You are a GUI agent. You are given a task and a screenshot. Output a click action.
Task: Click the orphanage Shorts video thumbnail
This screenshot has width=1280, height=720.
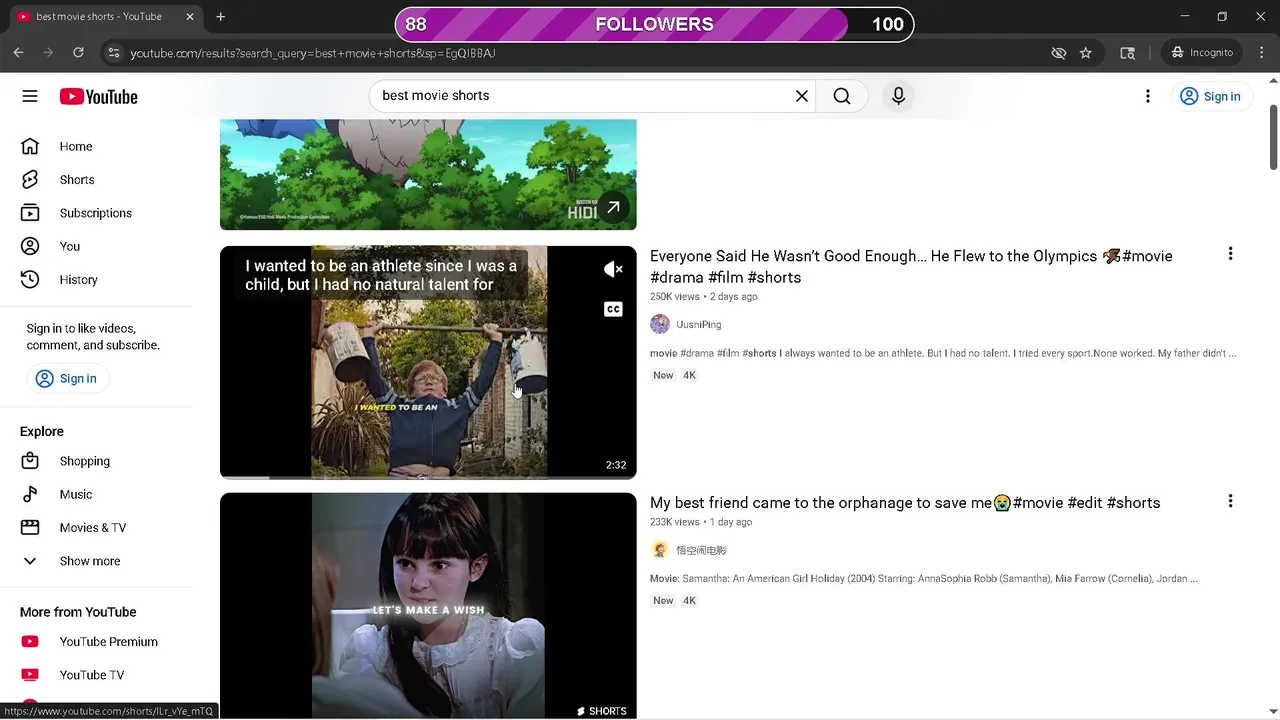[428, 606]
